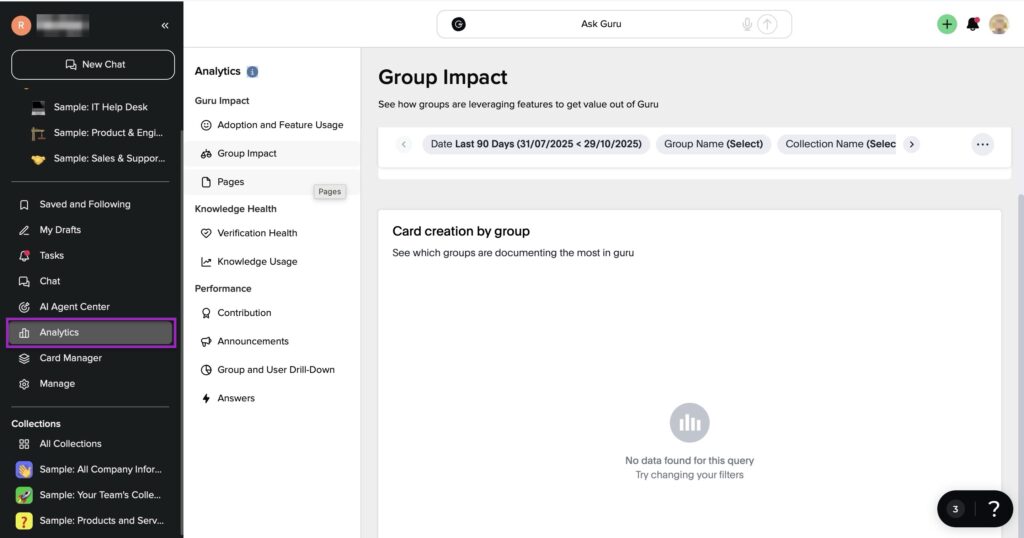
Task: Click the Card Manager stack icon
Action: [24, 358]
